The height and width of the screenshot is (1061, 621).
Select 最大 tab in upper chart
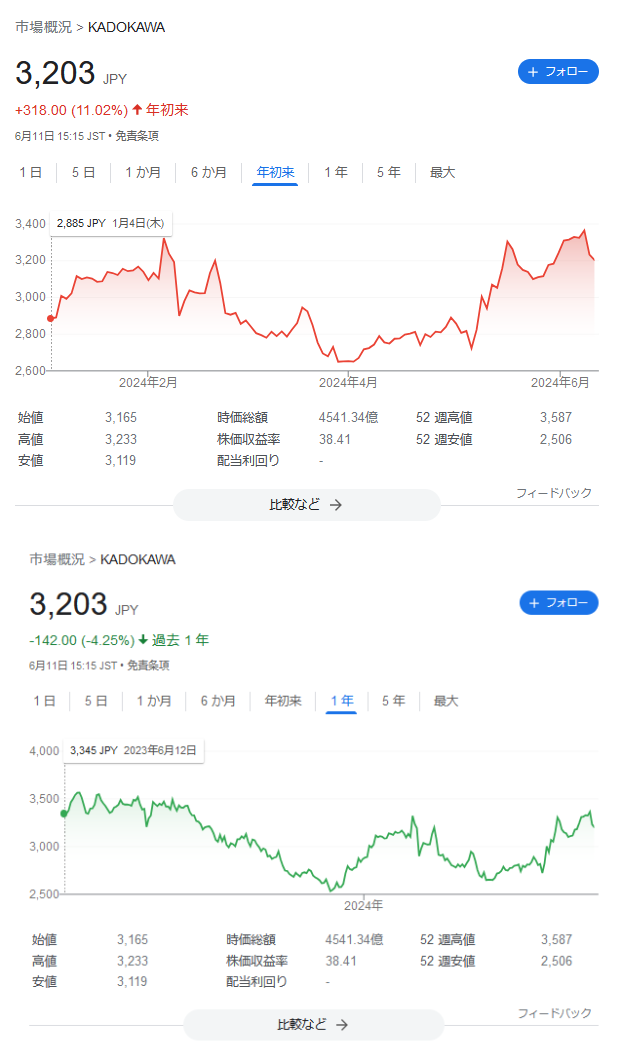pyautogui.click(x=442, y=173)
